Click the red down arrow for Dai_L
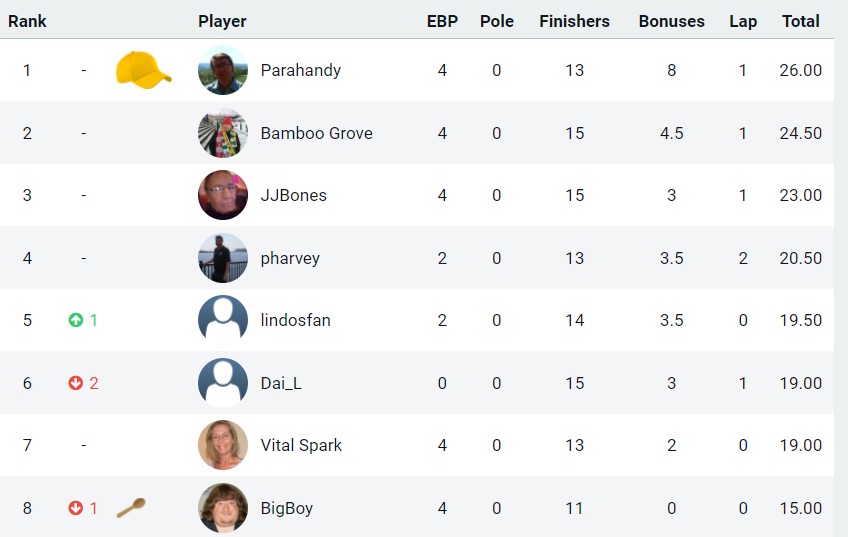Viewport: 848px width, 537px height. click(x=76, y=383)
